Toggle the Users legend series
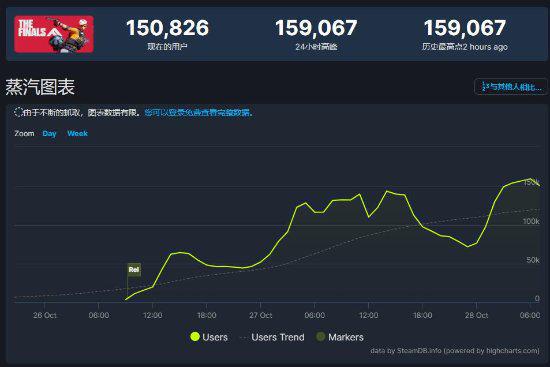This screenshot has height=367, width=550. (x=209, y=337)
